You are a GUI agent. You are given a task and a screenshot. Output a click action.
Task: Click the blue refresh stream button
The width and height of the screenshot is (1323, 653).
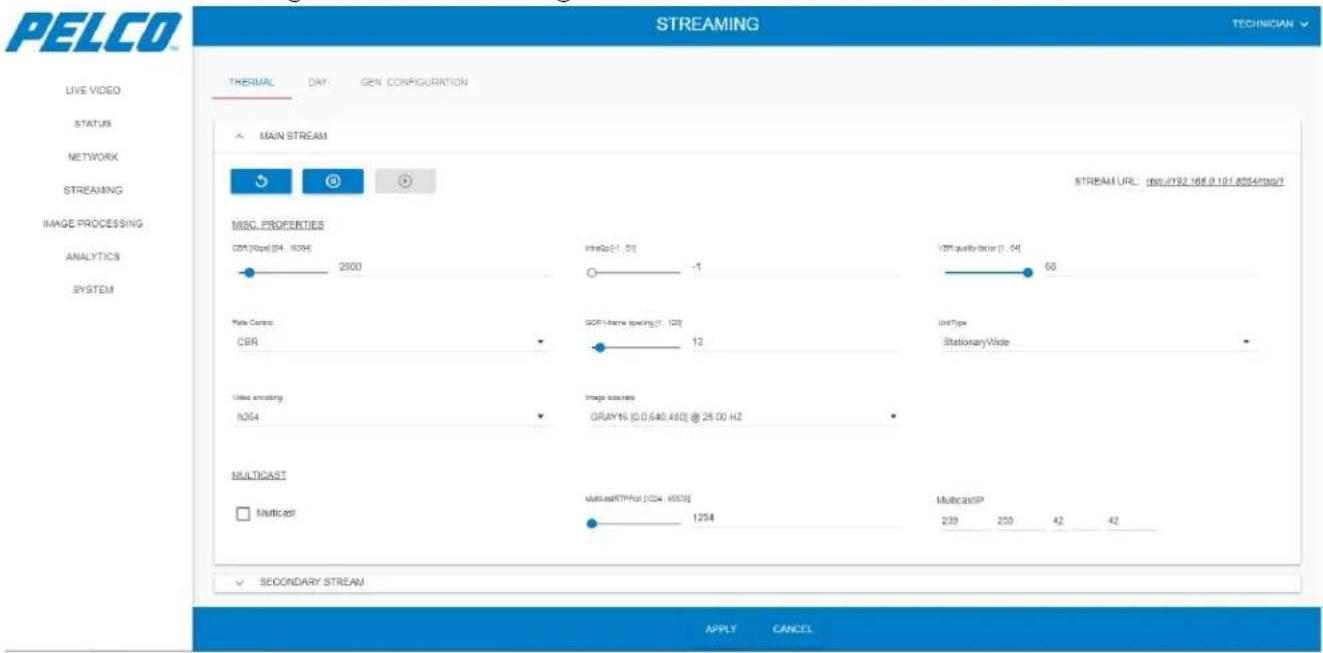coord(261,181)
